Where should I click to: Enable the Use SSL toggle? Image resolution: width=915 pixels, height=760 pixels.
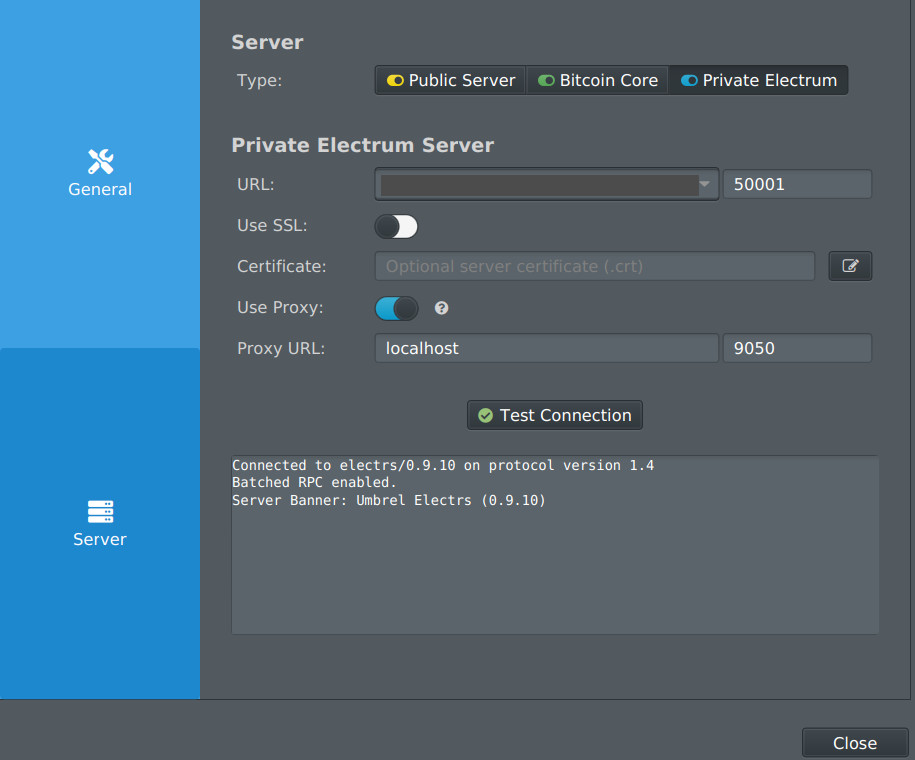pos(396,226)
